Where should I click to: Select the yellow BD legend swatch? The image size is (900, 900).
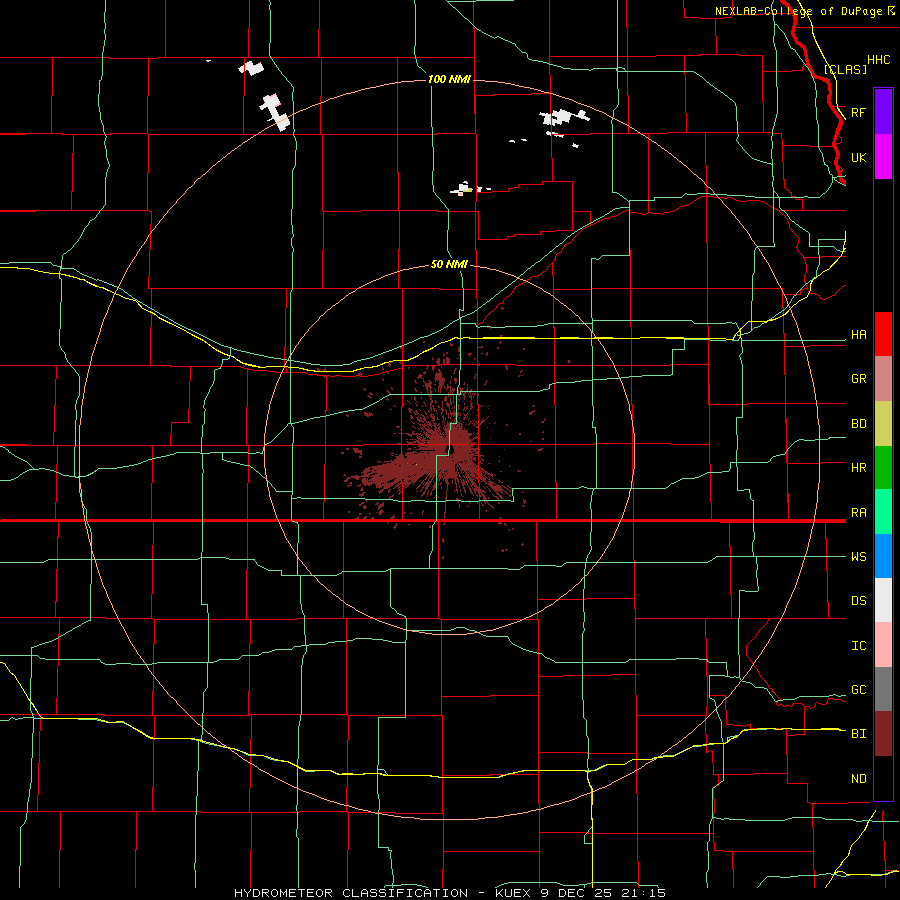click(x=883, y=424)
